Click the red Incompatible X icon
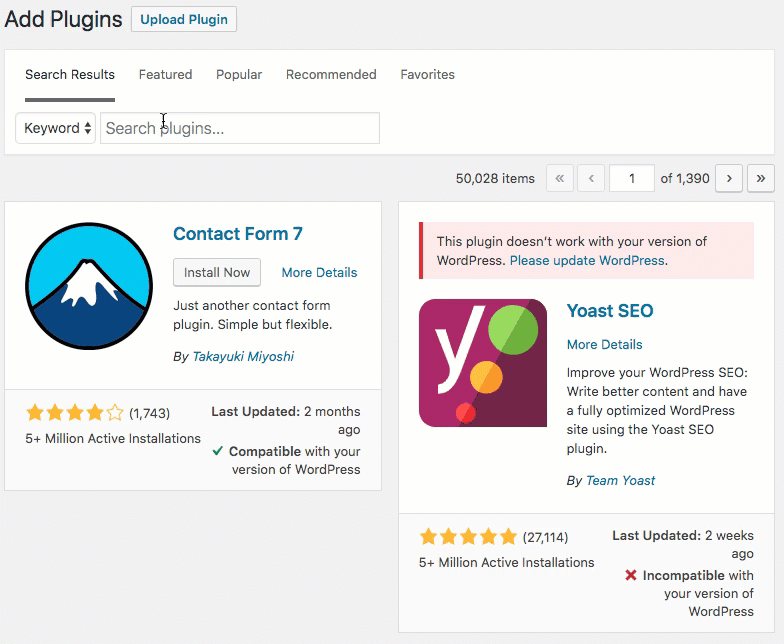This screenshot has height=644, width=784. (x=631, y=575)
